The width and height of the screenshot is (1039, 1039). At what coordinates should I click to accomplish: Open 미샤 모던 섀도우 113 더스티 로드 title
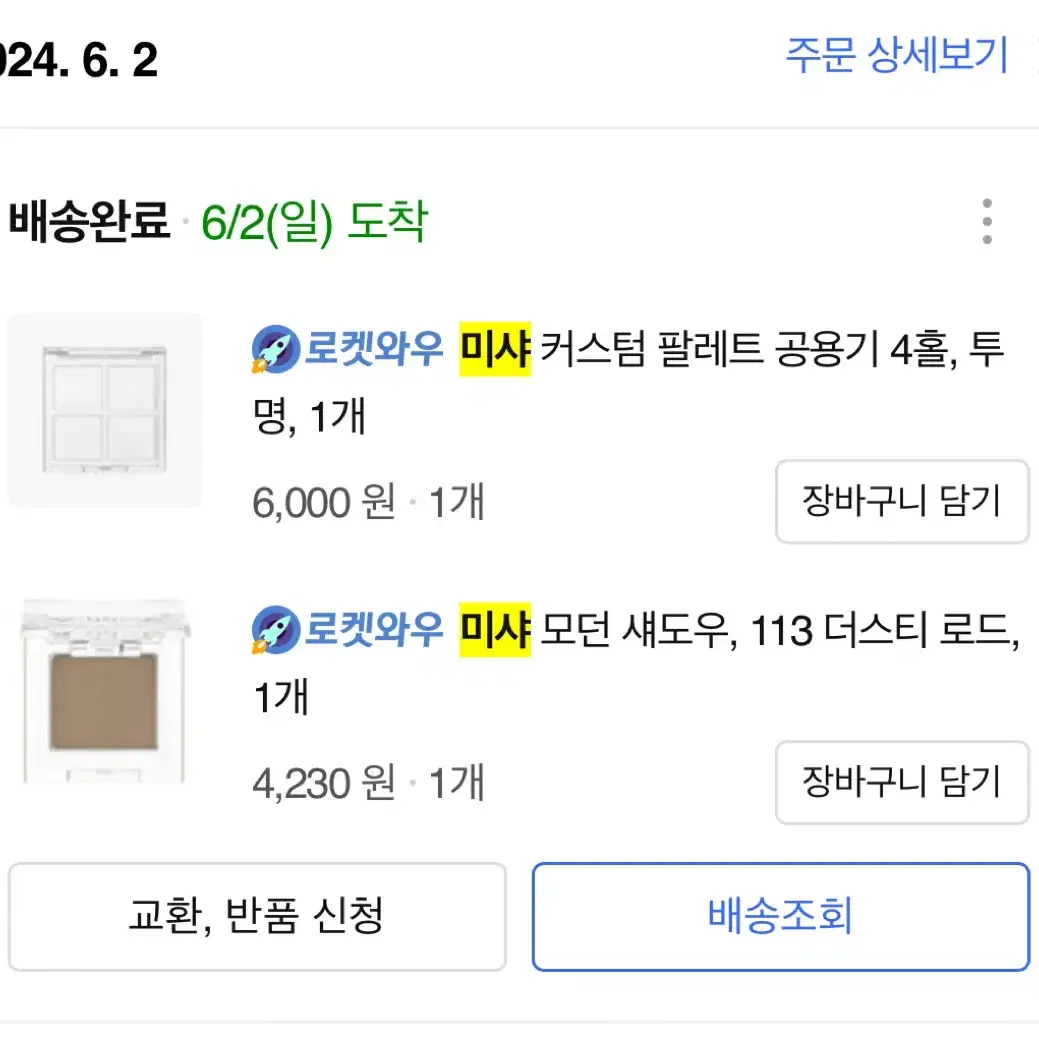click(636, 663)
